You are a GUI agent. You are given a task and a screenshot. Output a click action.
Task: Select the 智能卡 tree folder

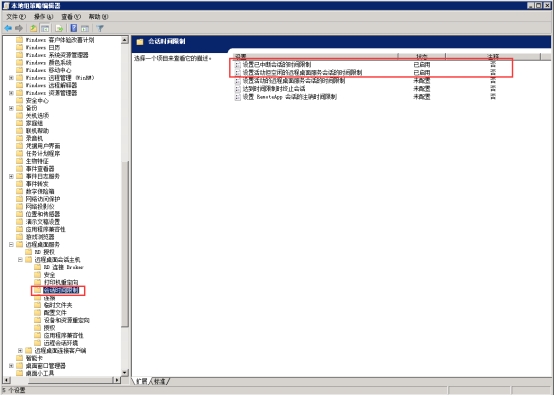(x=34, y=358)
